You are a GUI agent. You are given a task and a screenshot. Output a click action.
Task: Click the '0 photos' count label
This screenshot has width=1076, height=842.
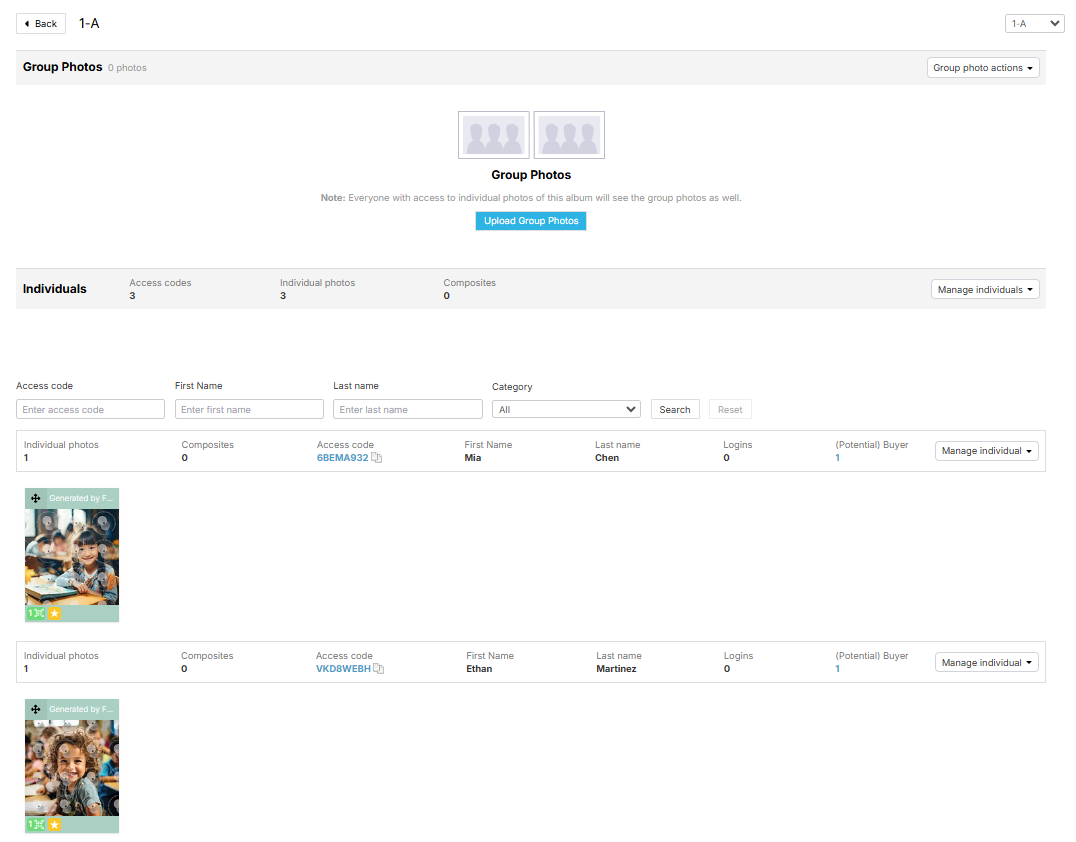point(127,68)
